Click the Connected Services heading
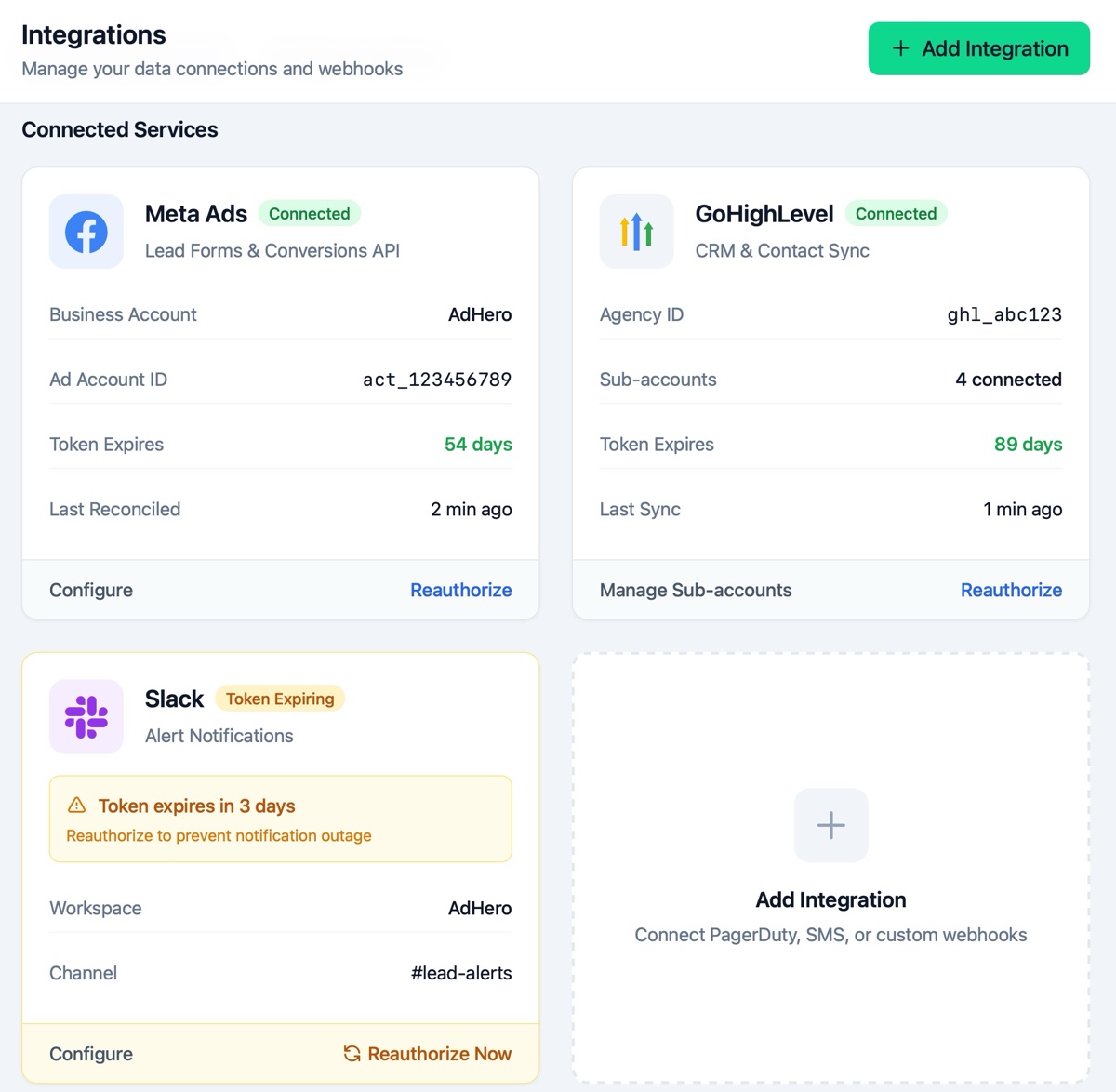 click(119, 129)
